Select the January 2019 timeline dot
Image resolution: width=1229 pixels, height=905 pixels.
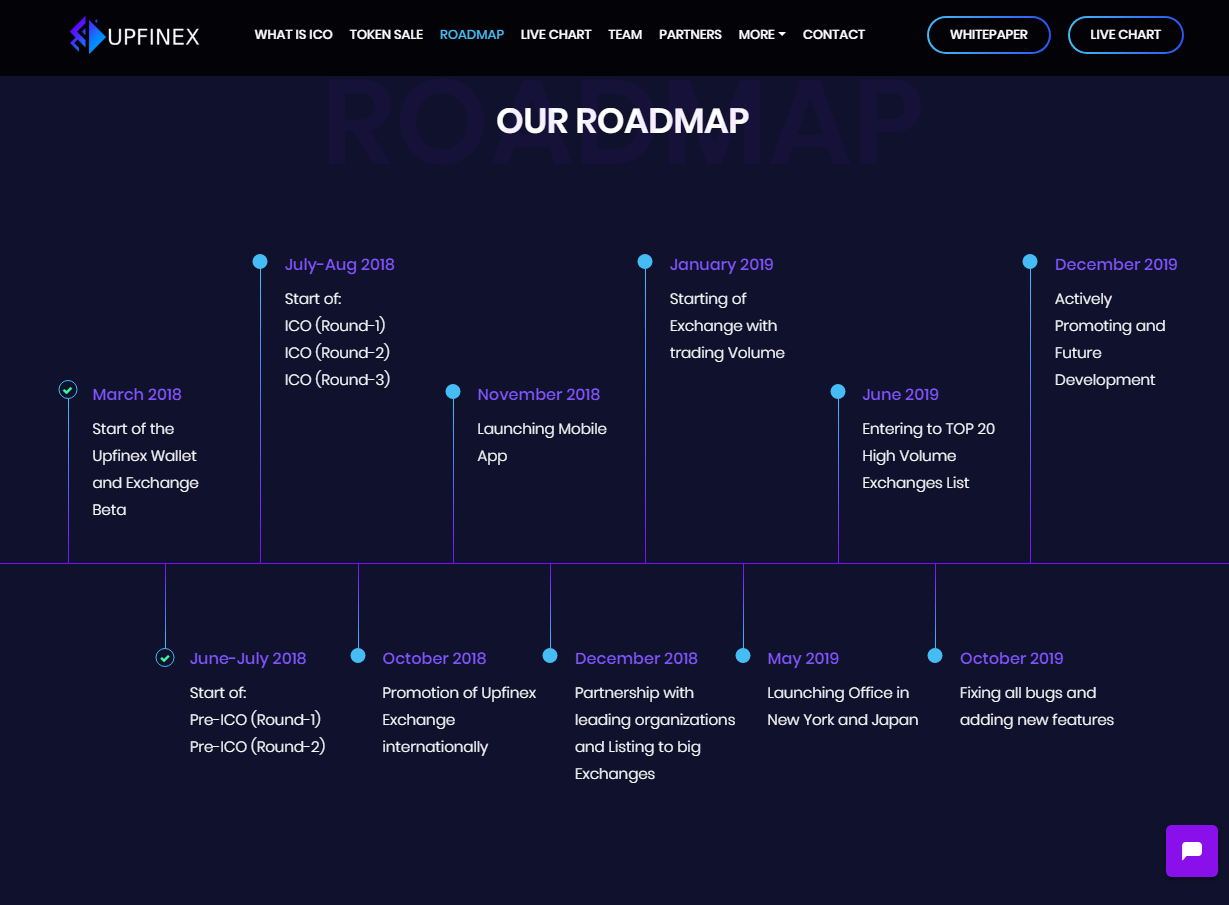645,261
